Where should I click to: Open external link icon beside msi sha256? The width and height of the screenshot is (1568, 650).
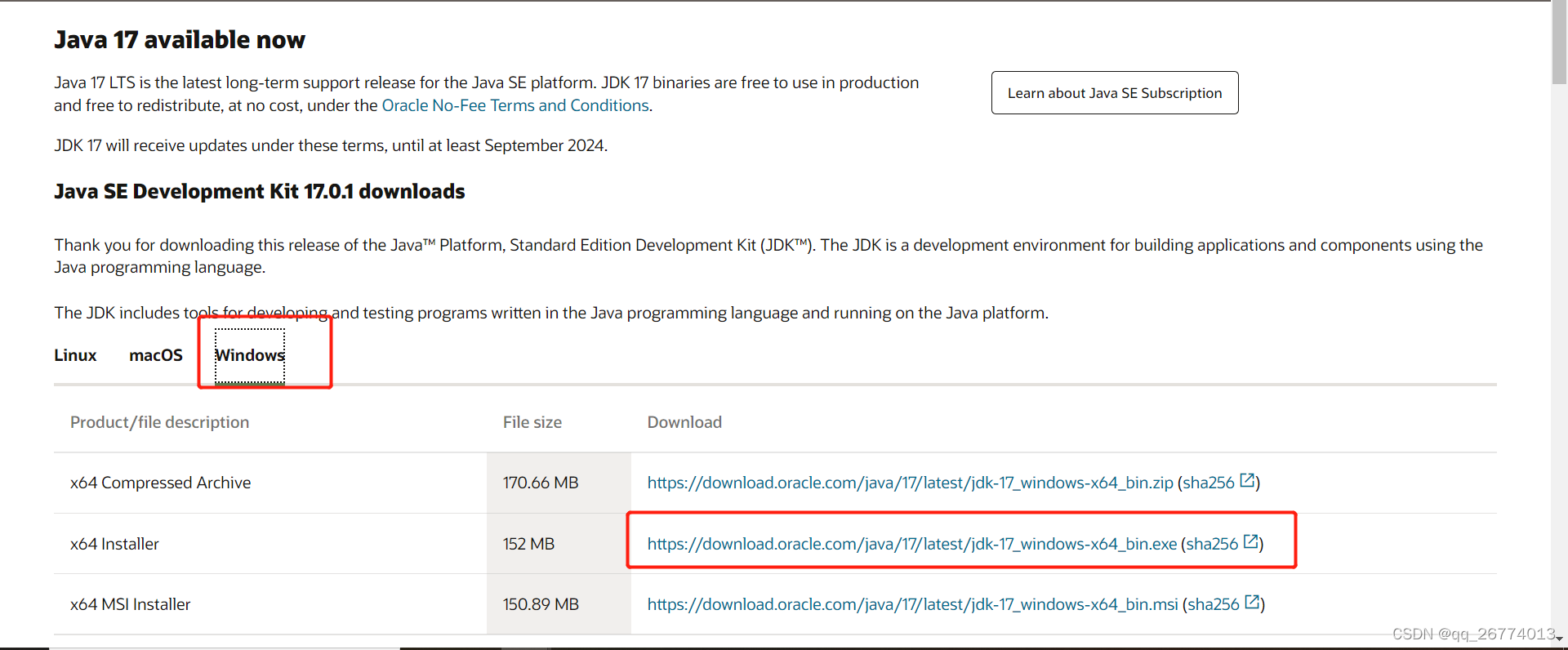point(1252,603)
